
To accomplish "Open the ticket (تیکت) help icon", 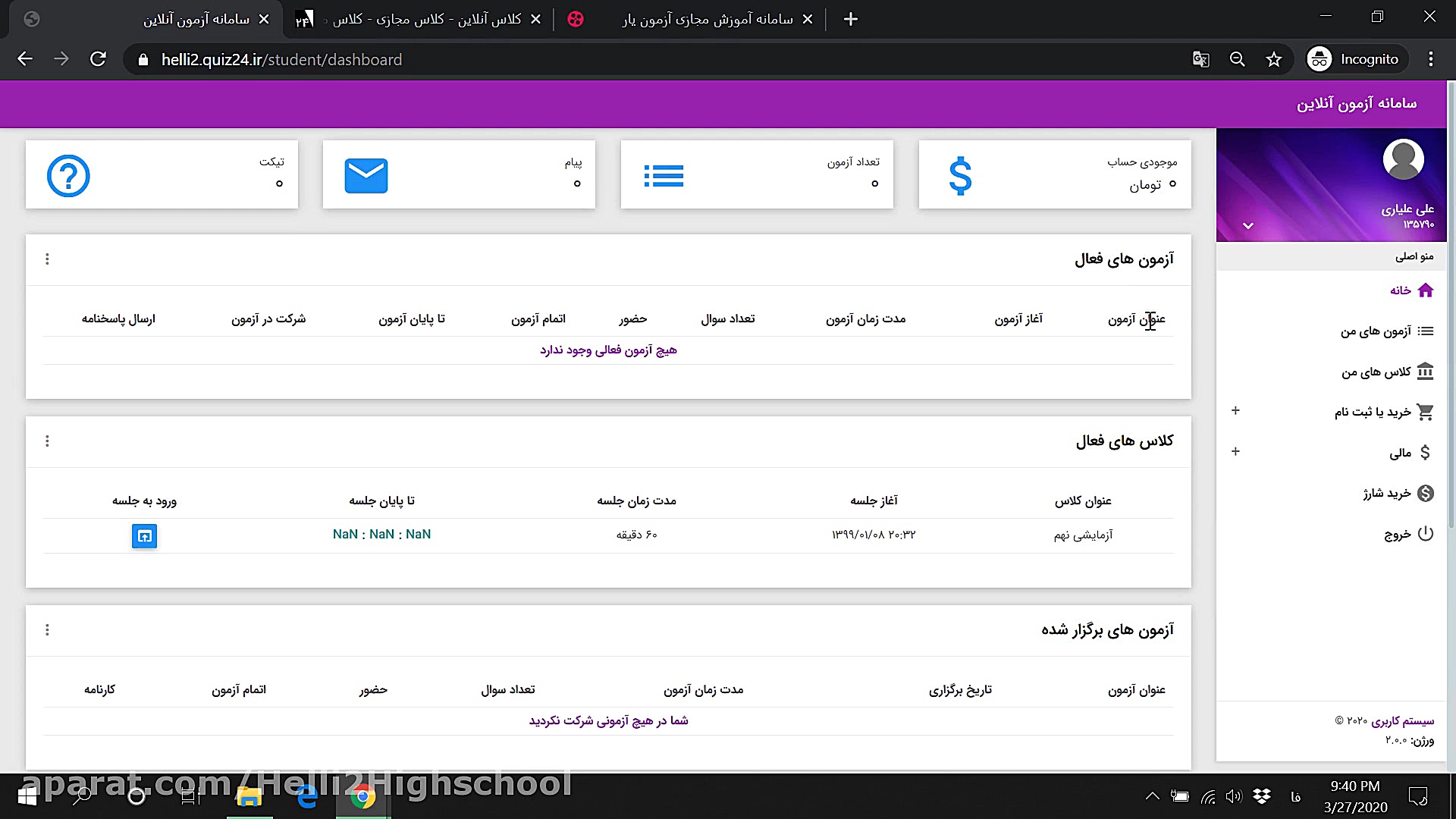I will click(67, 175).
